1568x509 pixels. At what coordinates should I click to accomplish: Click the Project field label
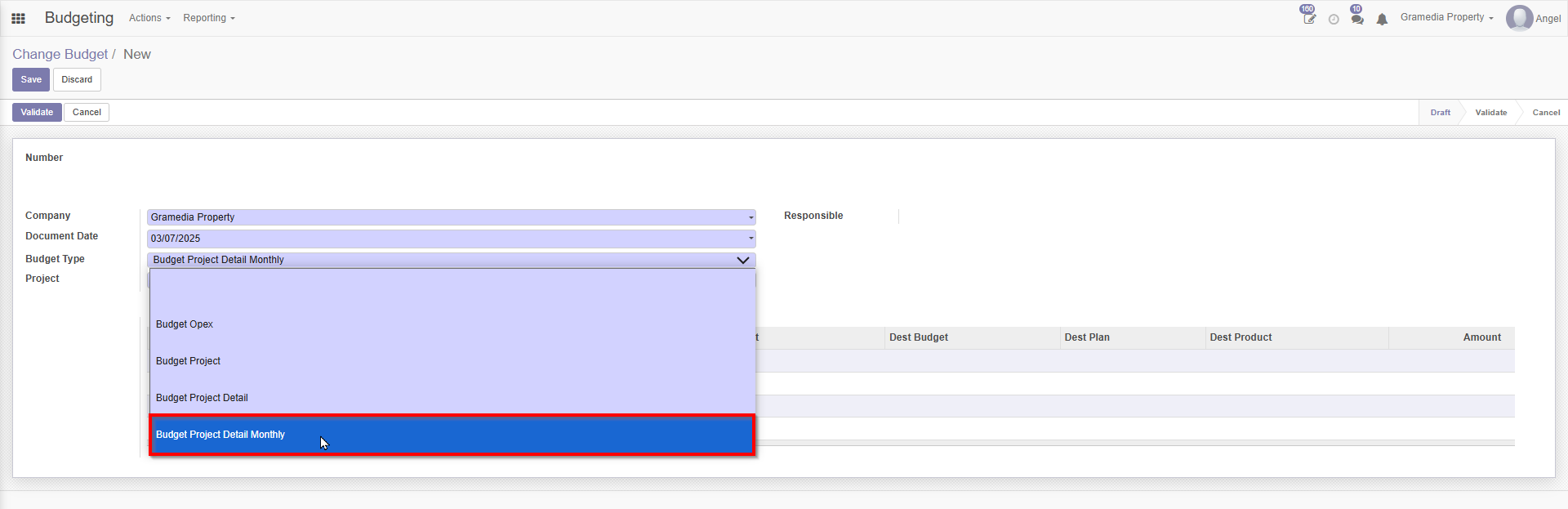(x=42, y=279)
